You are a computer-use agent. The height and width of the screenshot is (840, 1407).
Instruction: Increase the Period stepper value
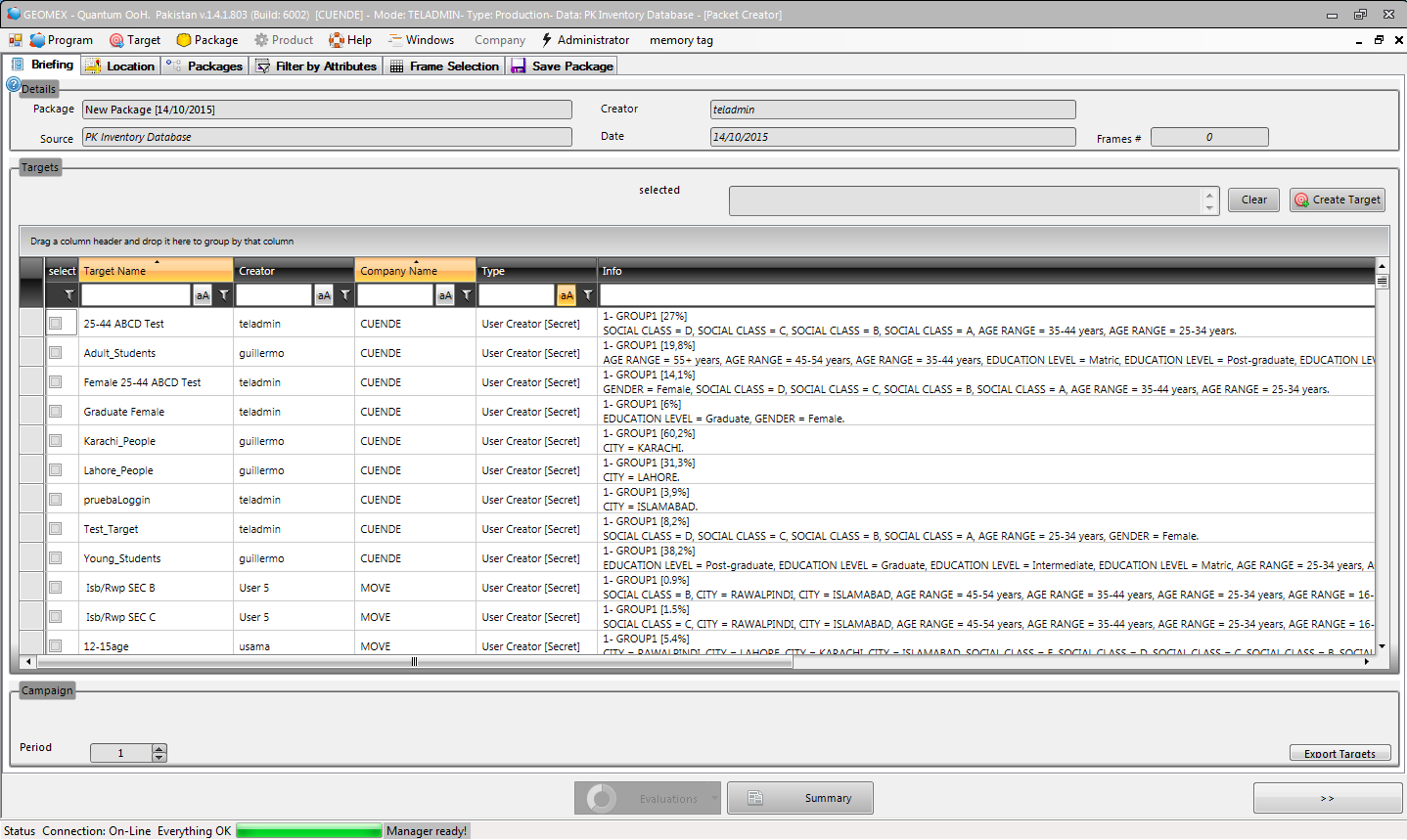point(159,748)
